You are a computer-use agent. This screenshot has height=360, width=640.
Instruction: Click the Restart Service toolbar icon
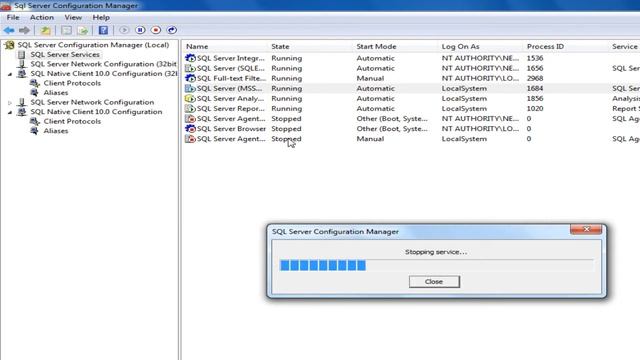(172, 30)
